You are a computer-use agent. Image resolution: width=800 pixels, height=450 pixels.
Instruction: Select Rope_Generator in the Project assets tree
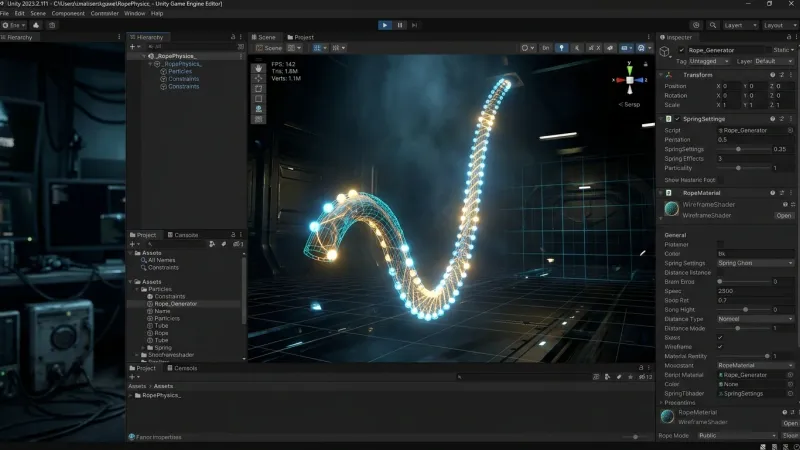(x=176, y=304)
